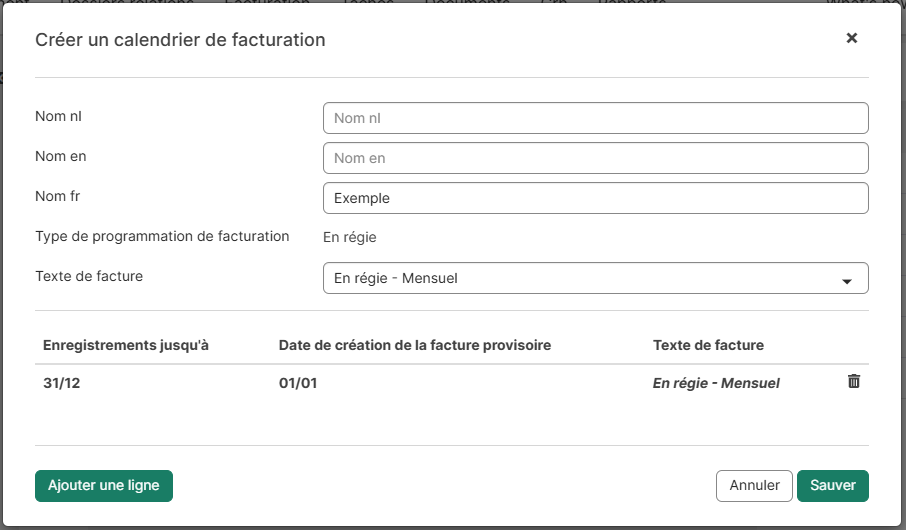Click the Texte de facture form label

pos(89,275)
